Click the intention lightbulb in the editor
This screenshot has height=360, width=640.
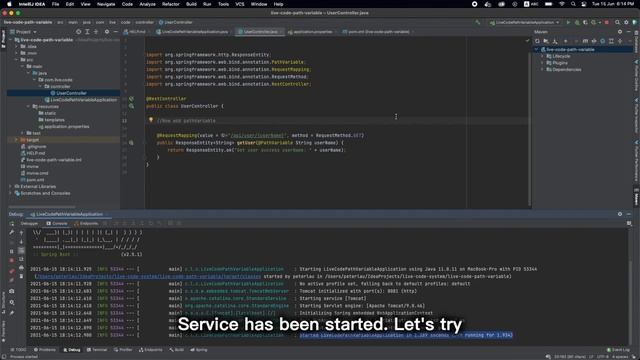click(151, 120)
